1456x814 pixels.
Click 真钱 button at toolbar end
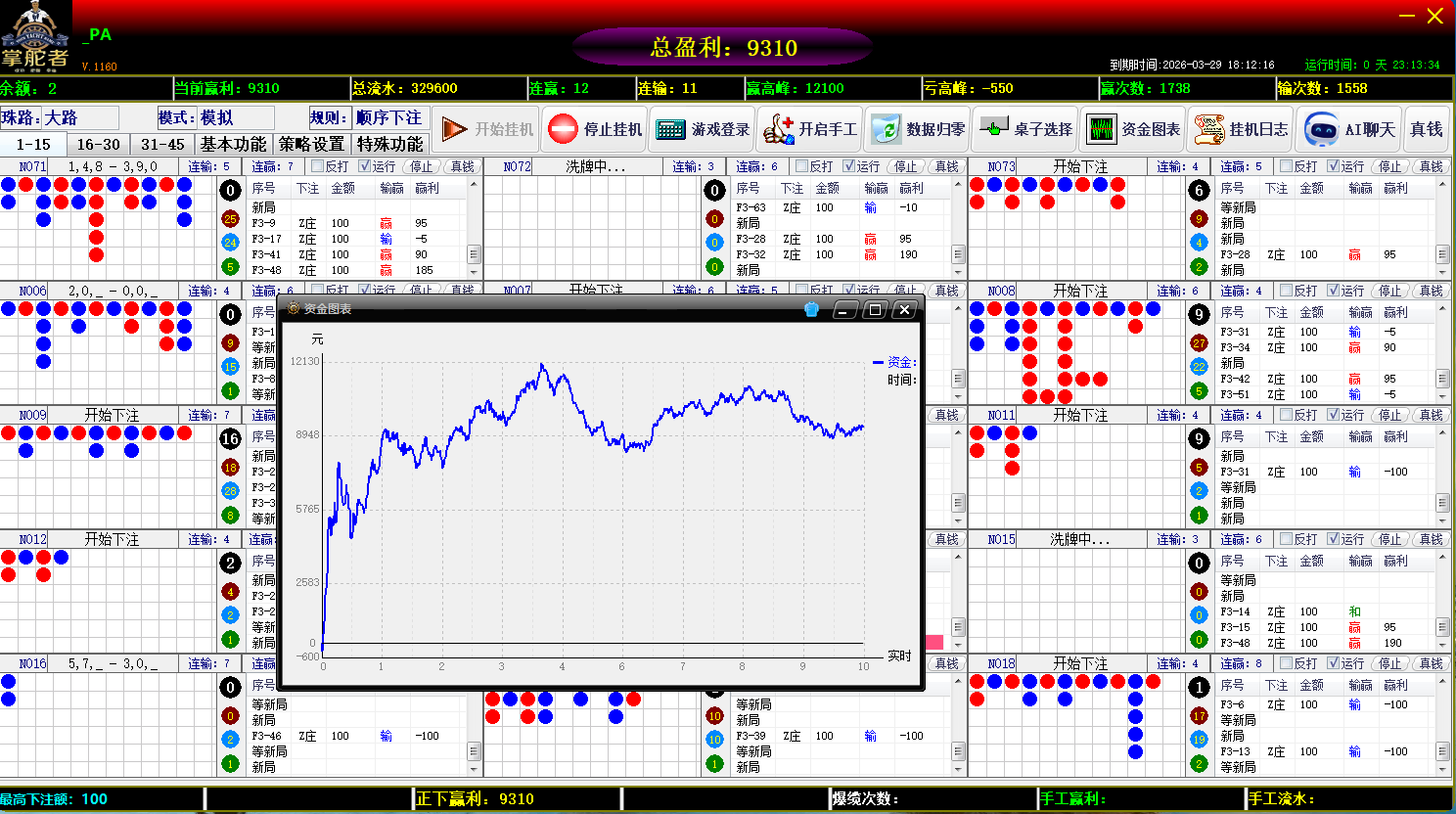tap(1426, 129)
